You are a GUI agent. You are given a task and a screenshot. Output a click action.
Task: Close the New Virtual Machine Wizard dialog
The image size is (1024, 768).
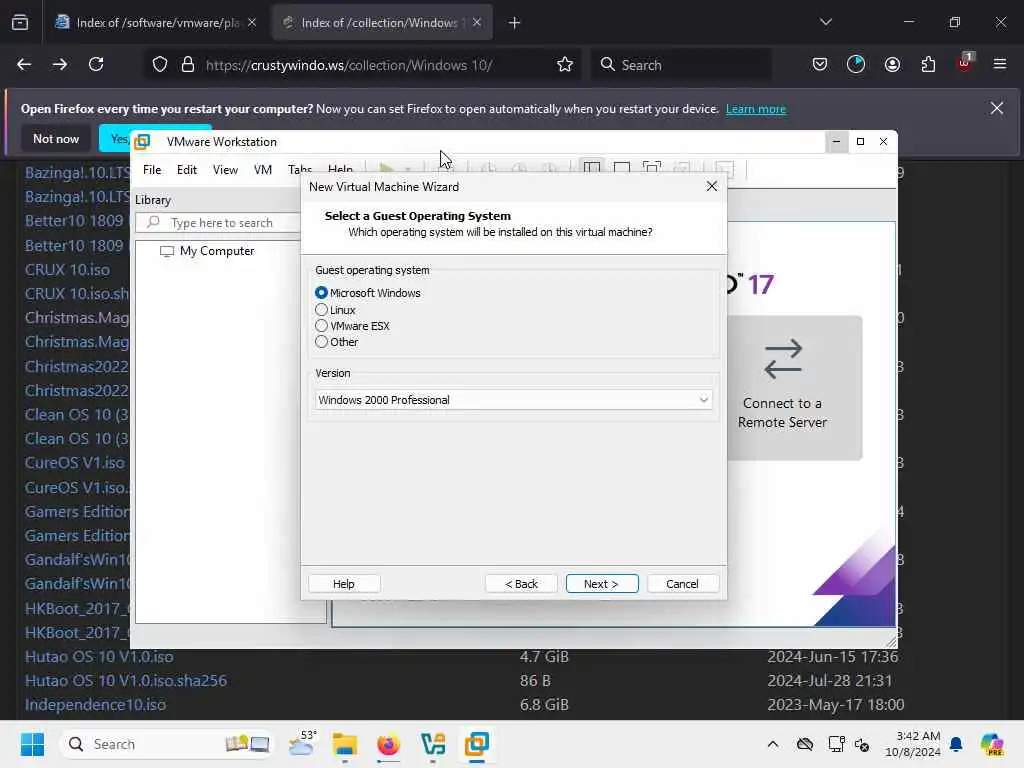(711, 187)
